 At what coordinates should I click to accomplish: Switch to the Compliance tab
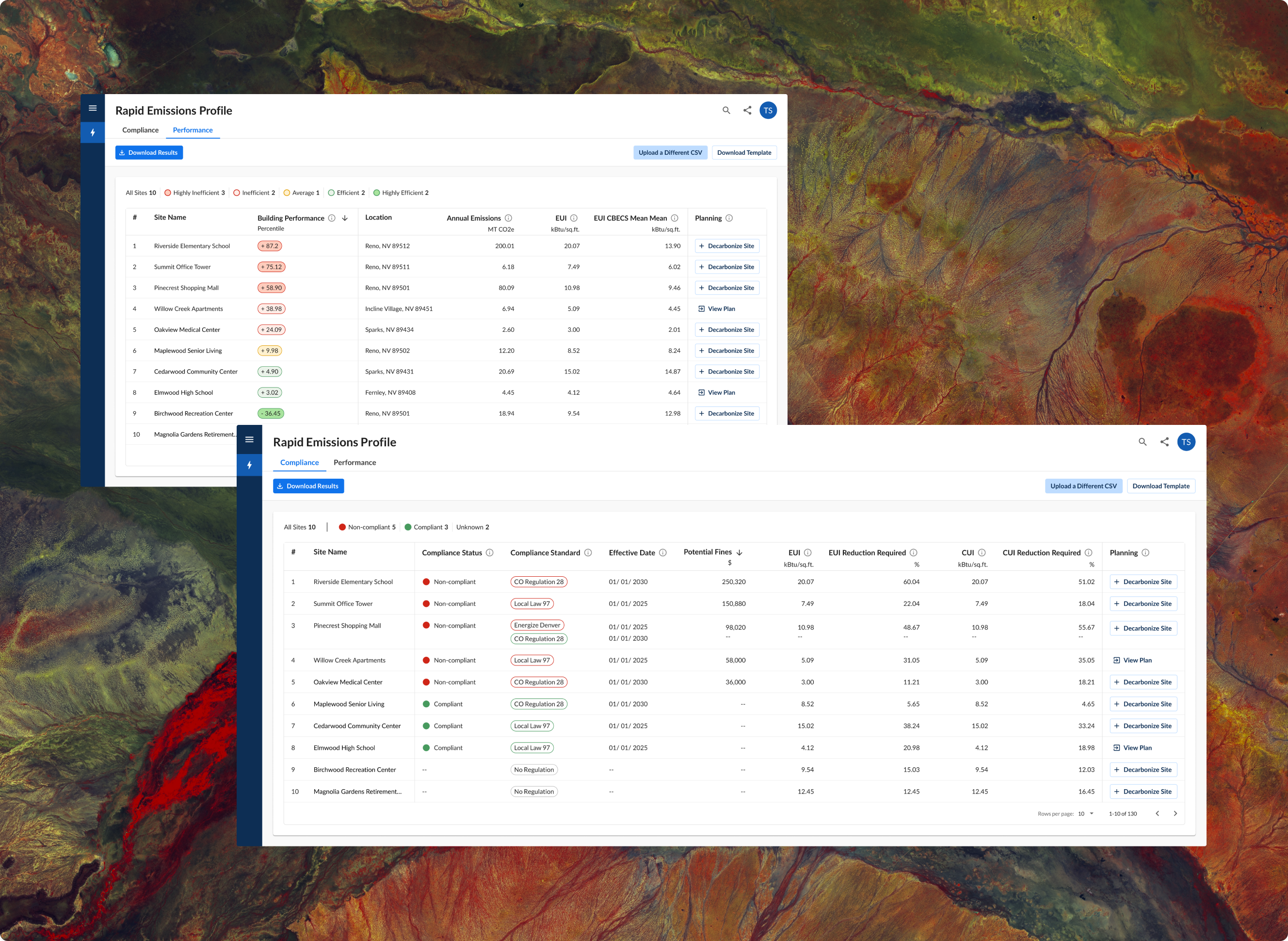pyautogui.click(x=140, y=130)
